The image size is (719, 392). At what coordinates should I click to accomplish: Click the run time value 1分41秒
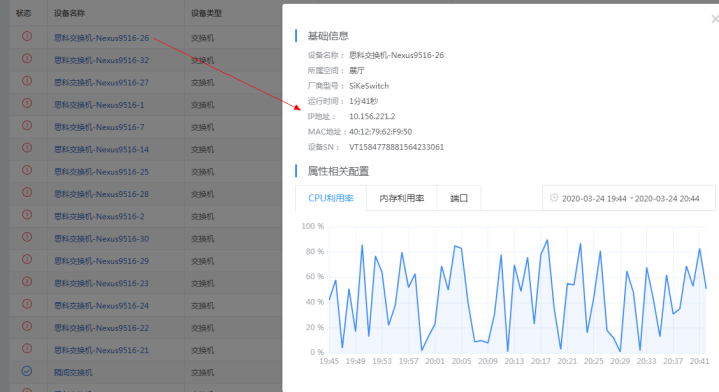coord(363,101)
